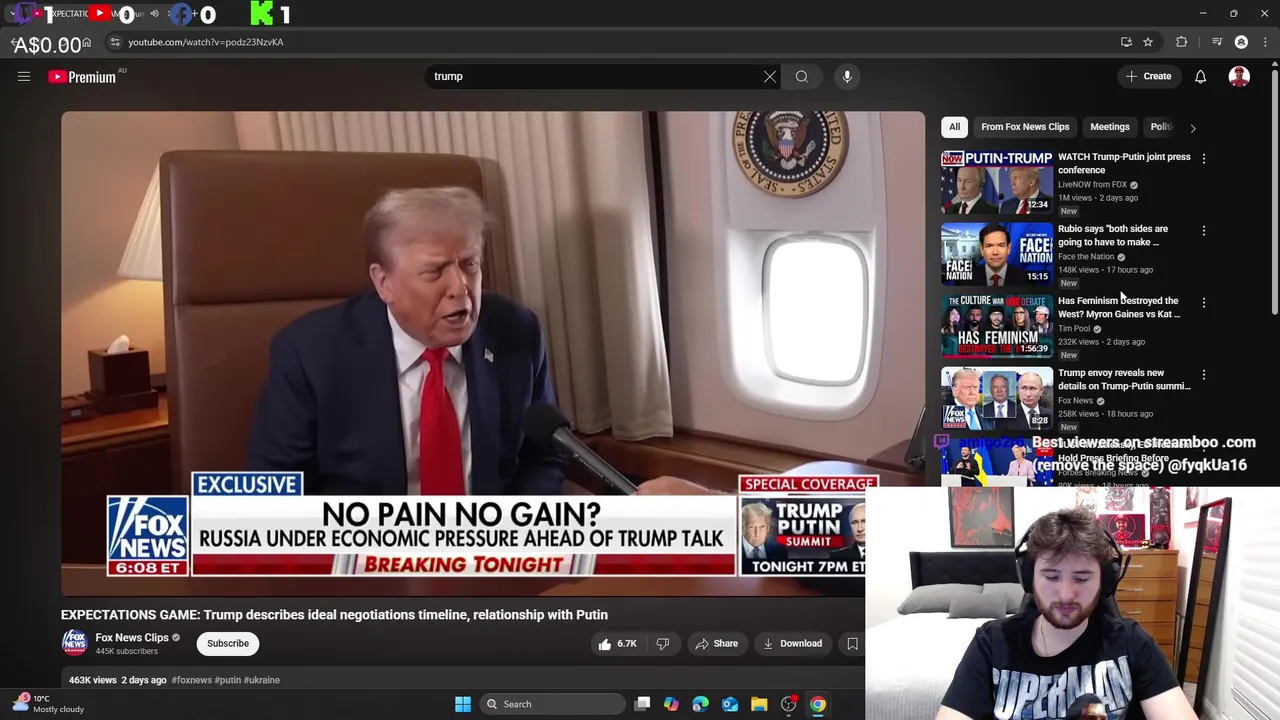Open Chrome profile icon
The image size is (1280, 720).
click(1241, 42)
